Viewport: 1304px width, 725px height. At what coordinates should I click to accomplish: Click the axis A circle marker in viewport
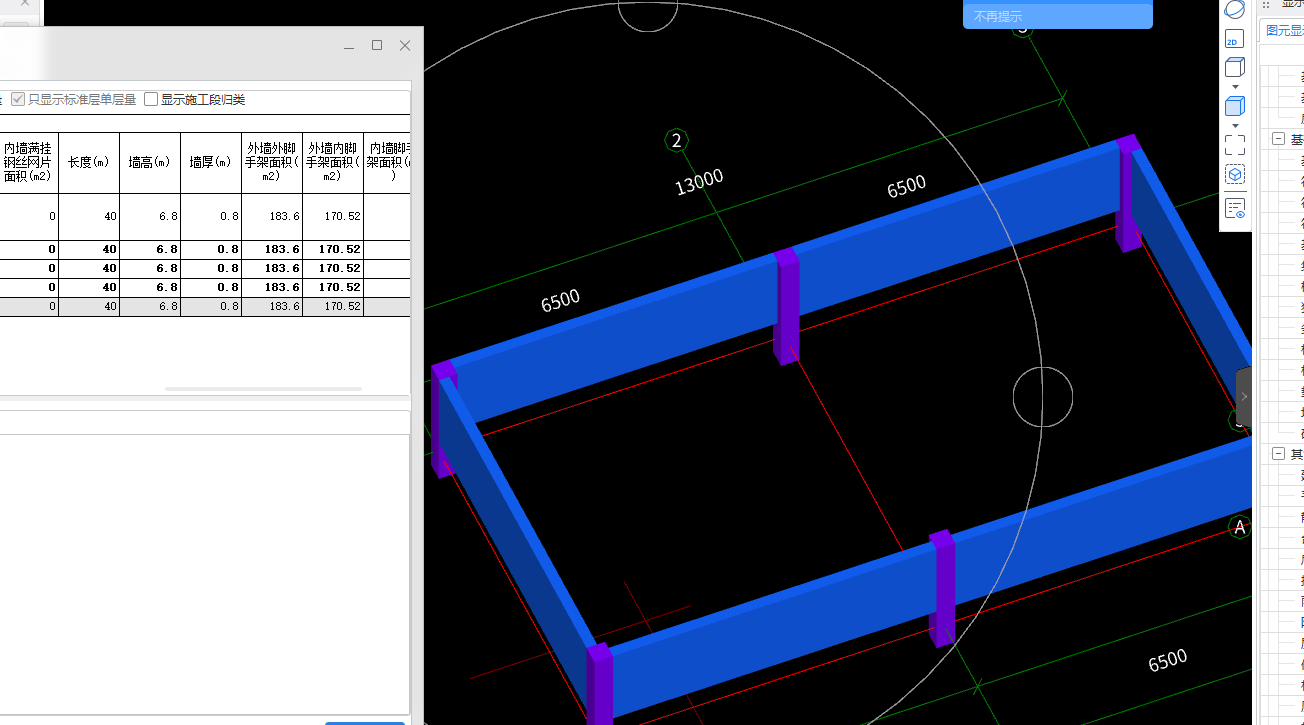[1240, 527]
